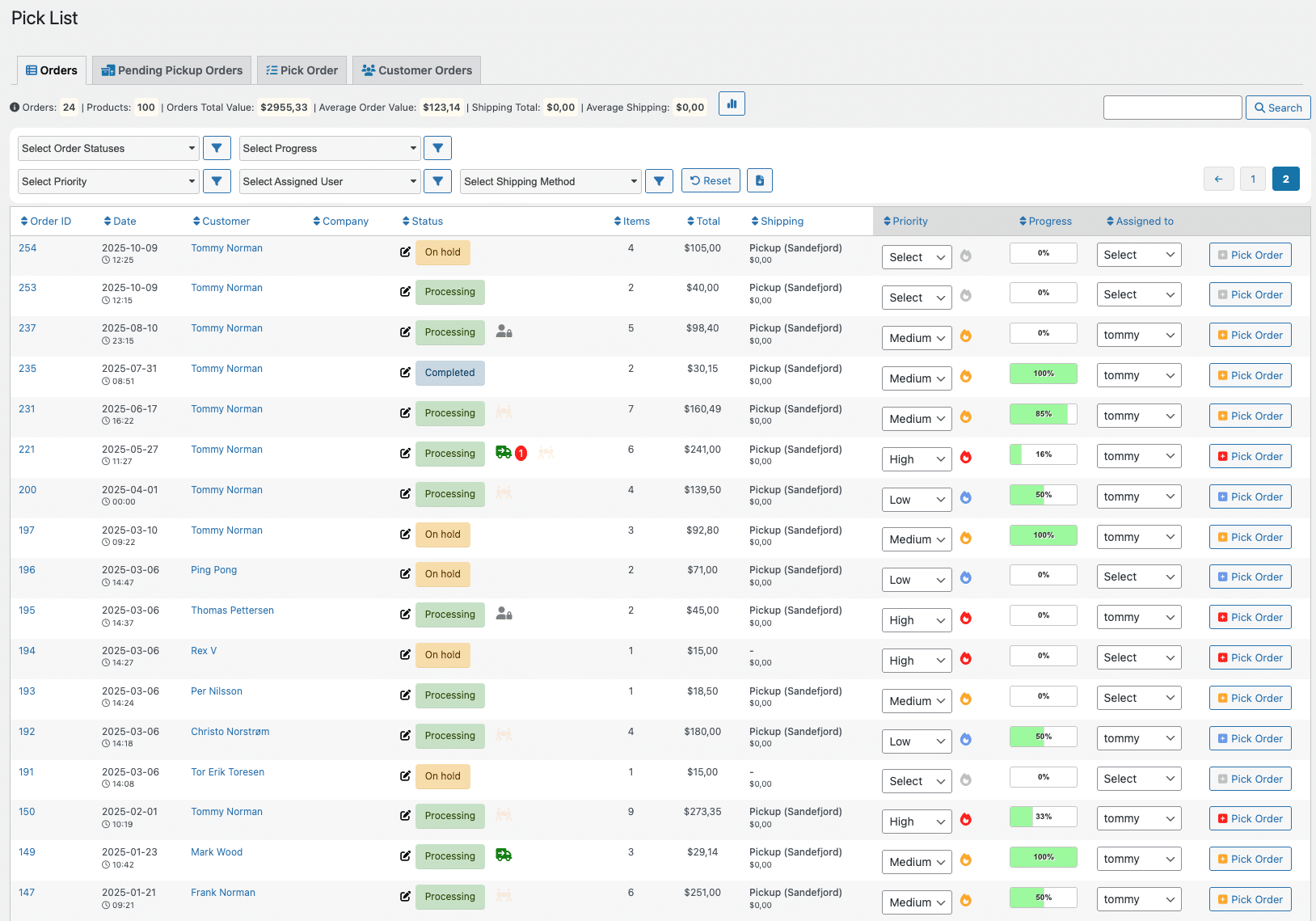Viewport: 1316px width, 921px height.
Task: Open priority dropdown for order 253
Action: pyautogui.click(x=916, y=298)
